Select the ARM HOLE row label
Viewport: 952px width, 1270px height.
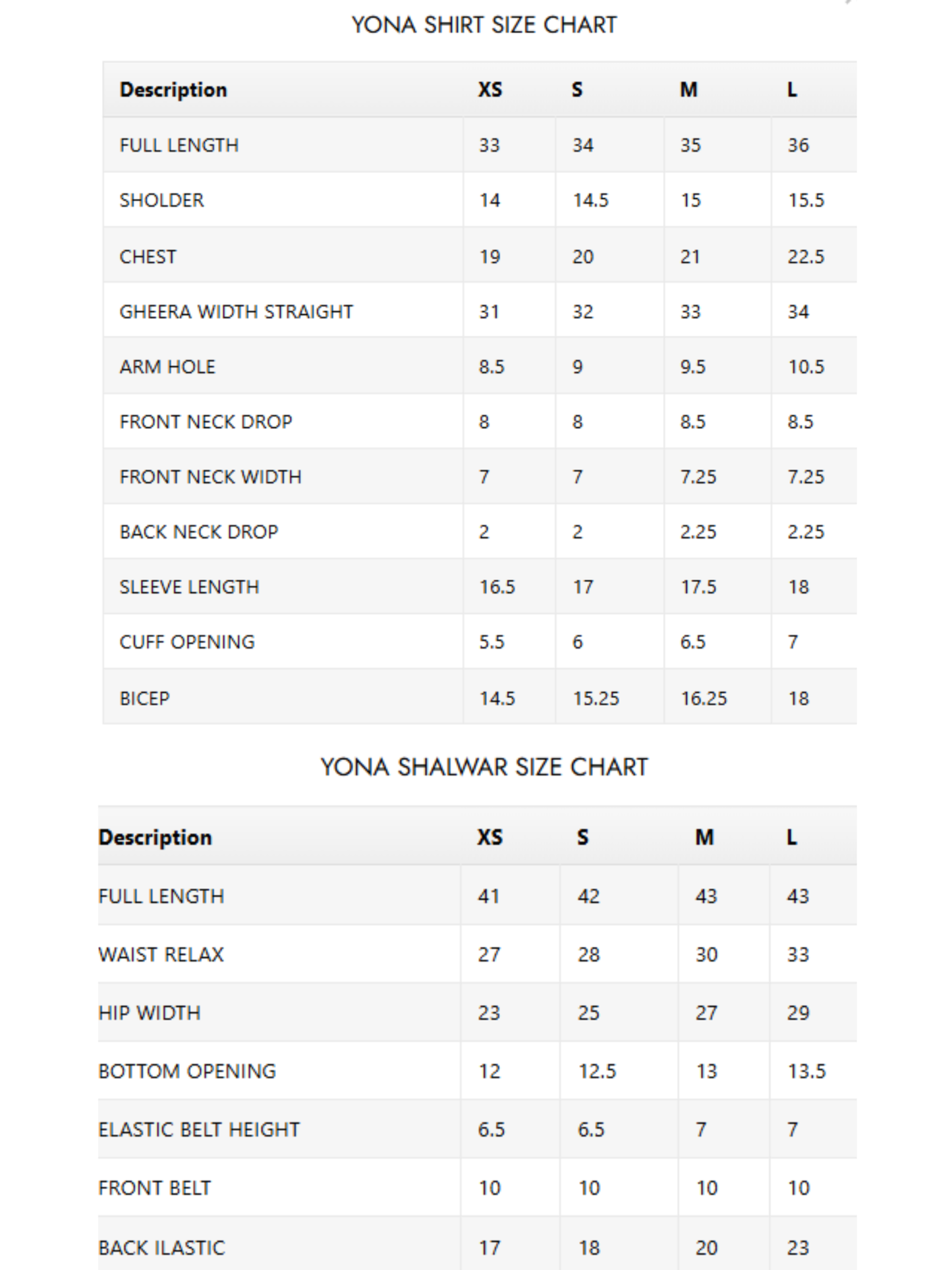(167, 367)
